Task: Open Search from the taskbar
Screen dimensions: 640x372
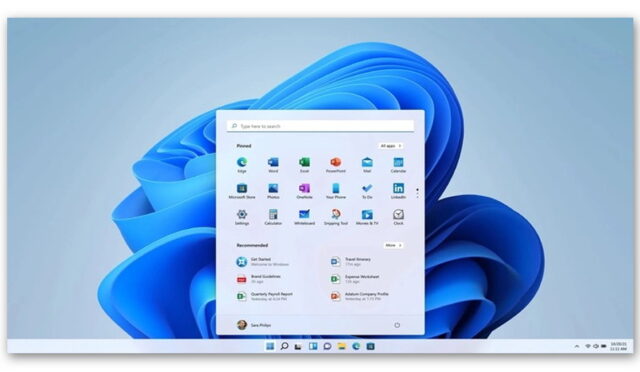Action: point(284,346)
